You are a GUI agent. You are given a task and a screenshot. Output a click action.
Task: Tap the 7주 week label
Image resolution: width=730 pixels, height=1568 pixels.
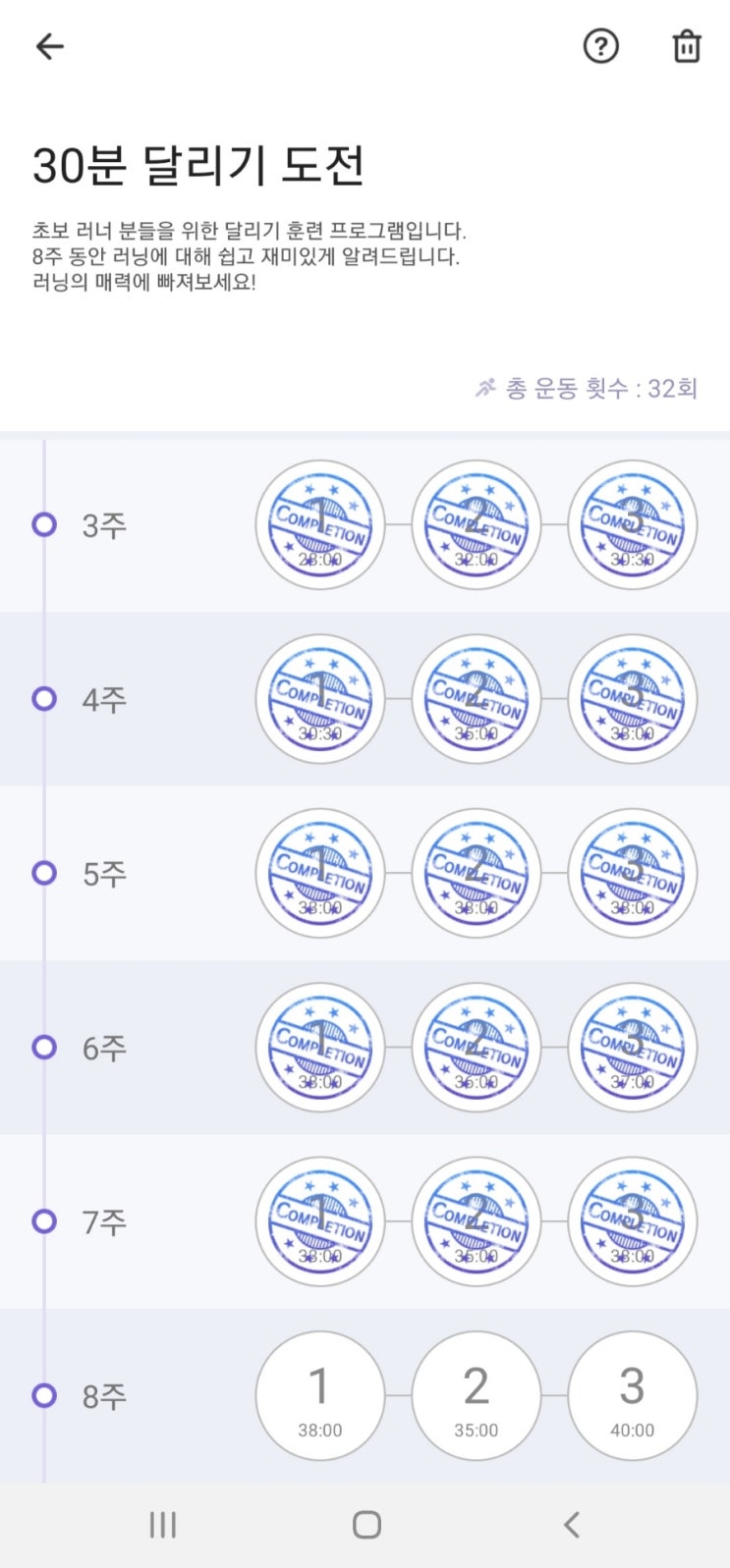pos(104,1221)
